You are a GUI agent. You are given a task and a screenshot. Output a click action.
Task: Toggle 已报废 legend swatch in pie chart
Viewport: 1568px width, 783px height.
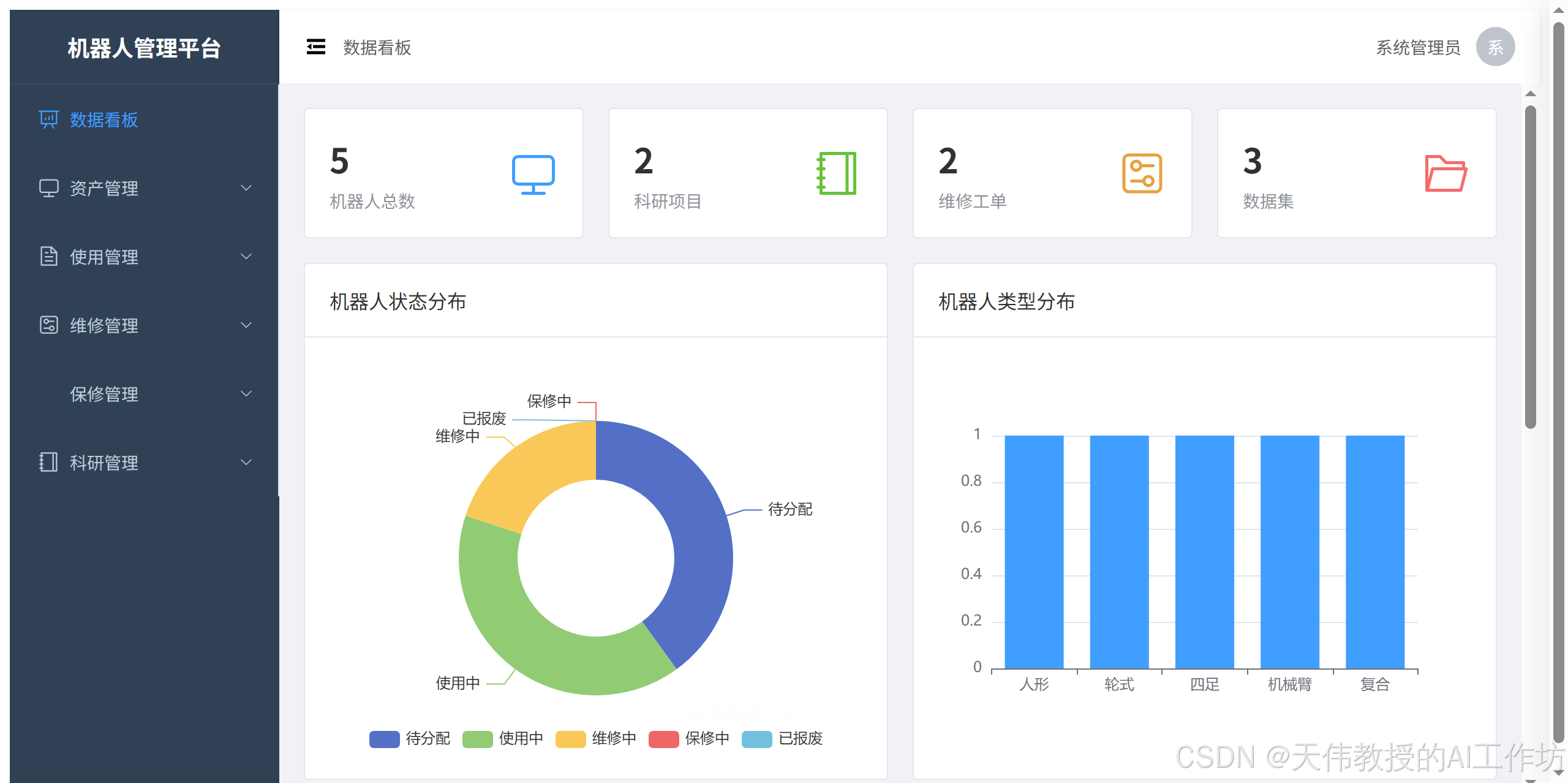click(x=757, y=739)
